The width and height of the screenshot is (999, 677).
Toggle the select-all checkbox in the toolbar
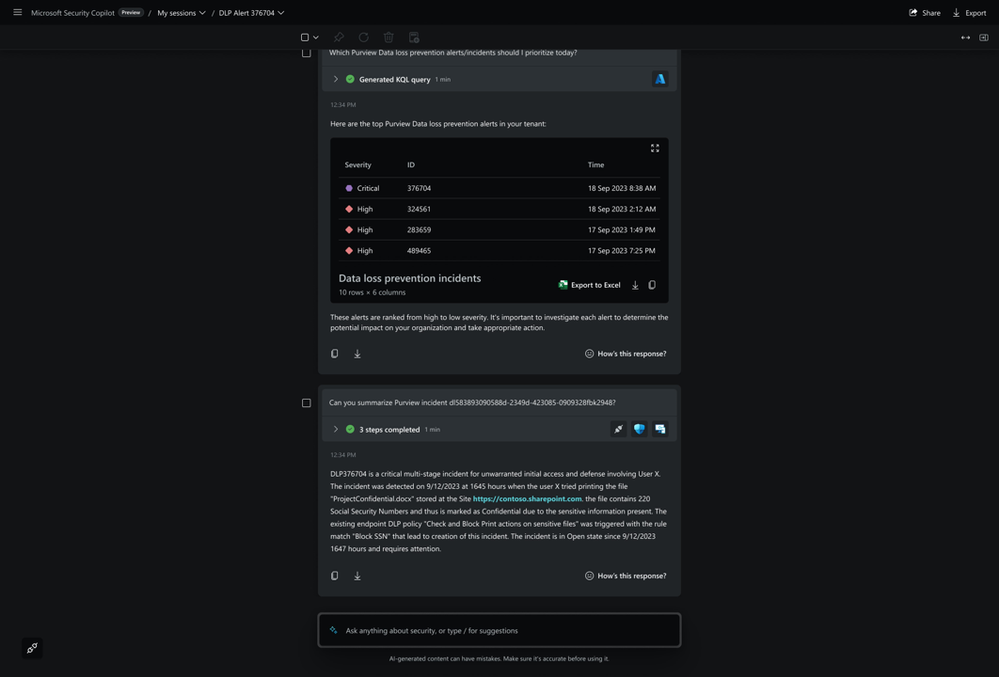click(x=305, y=38)
